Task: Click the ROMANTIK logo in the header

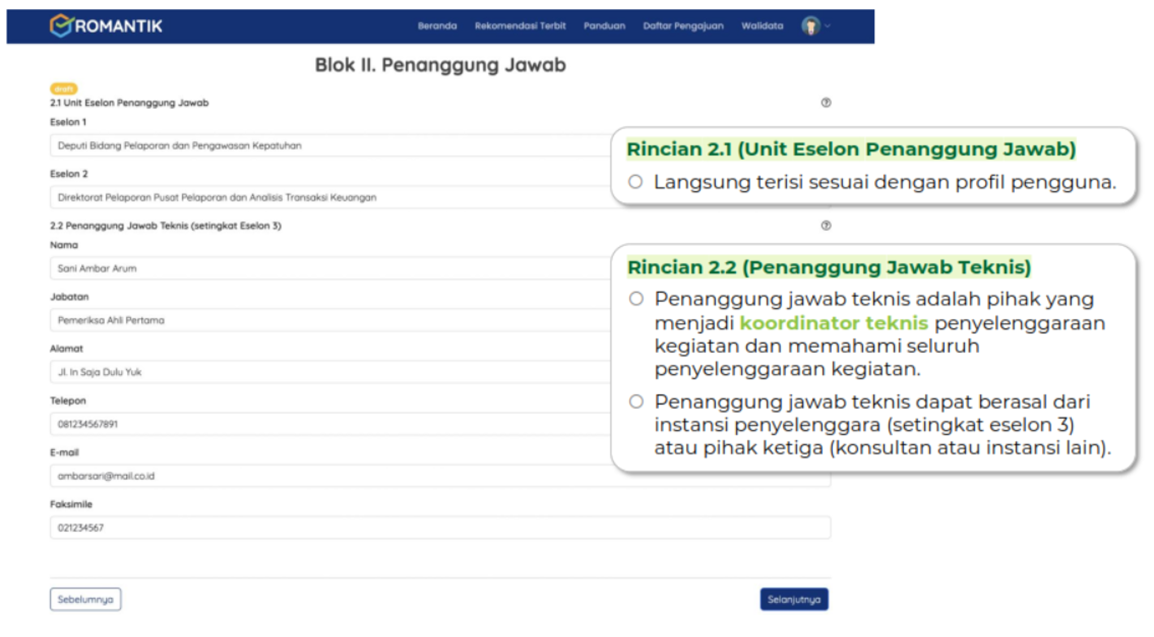Action: click(x=106, y=26)
